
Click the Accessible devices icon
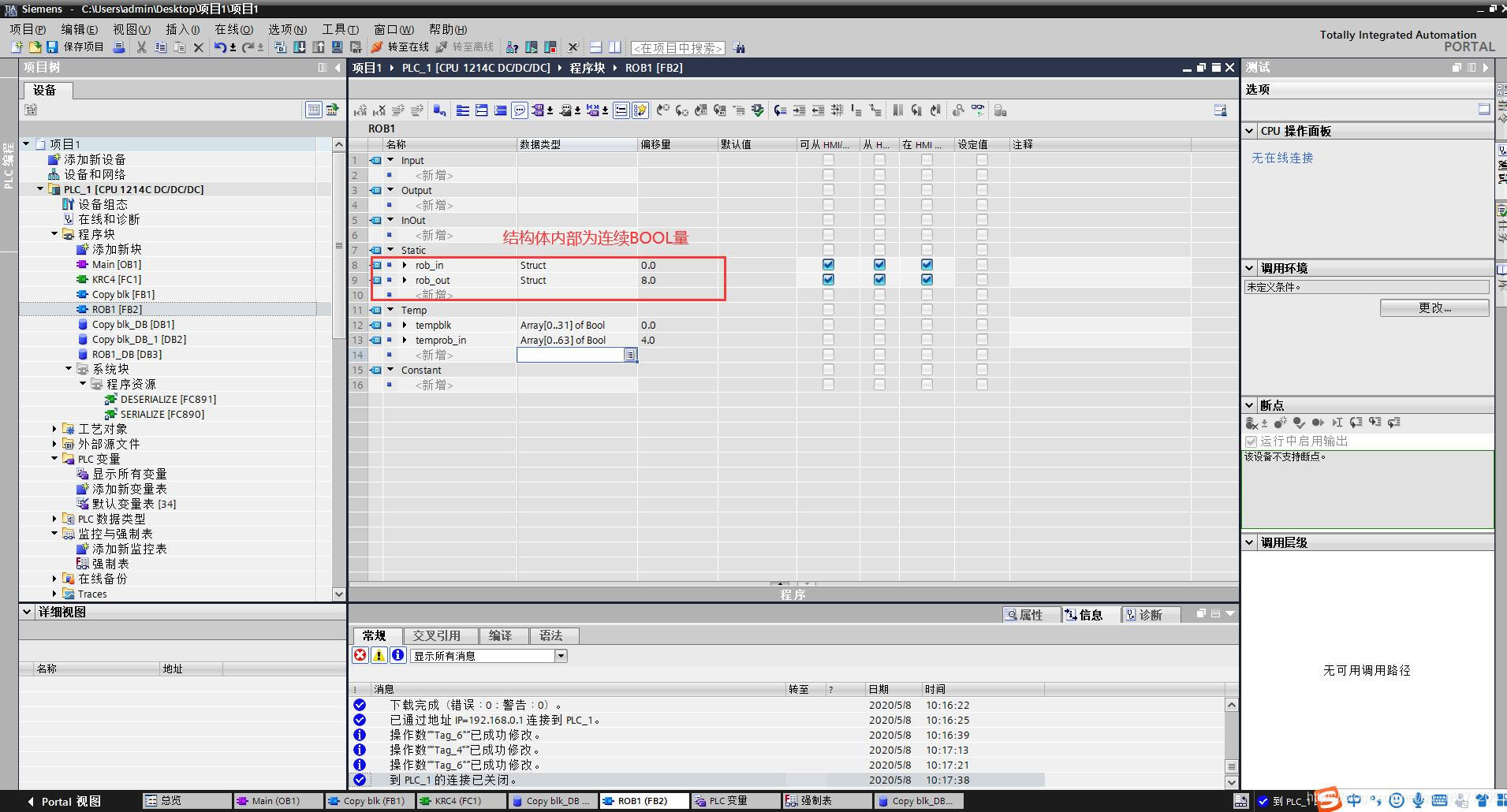512,47
